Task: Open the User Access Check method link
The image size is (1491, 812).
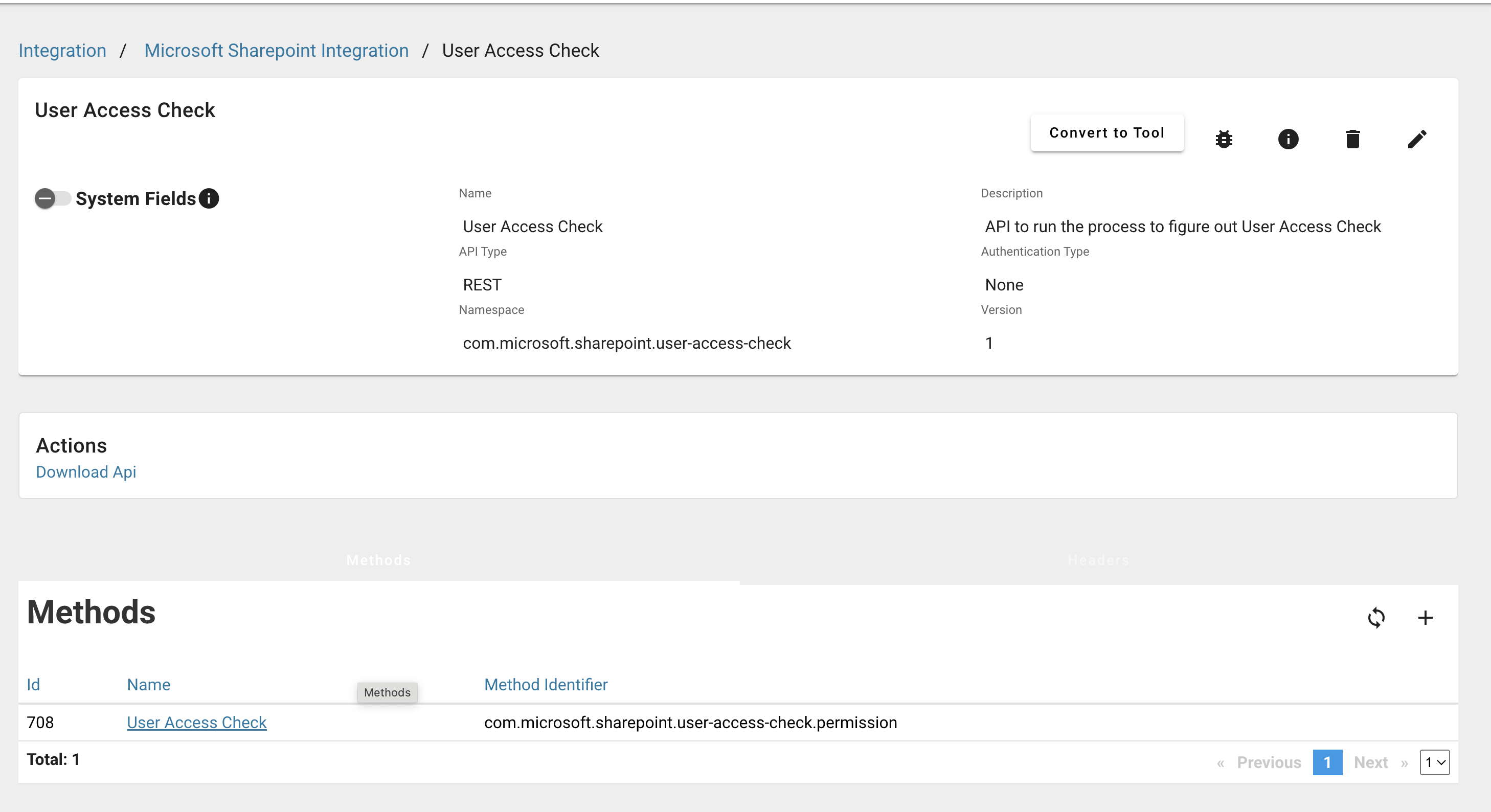Action: tap(196, 723)
